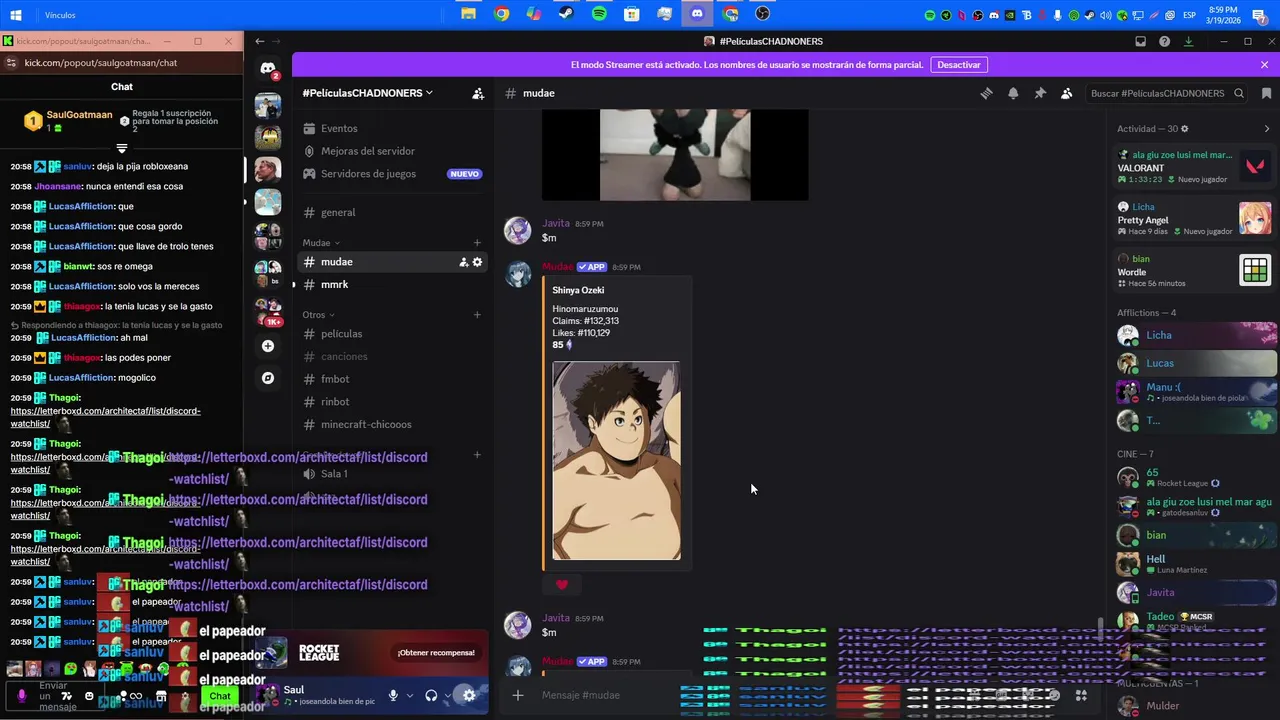
Task: Expand the #PeliculasCHADNONERS server menu
Action: pos(368,93)
